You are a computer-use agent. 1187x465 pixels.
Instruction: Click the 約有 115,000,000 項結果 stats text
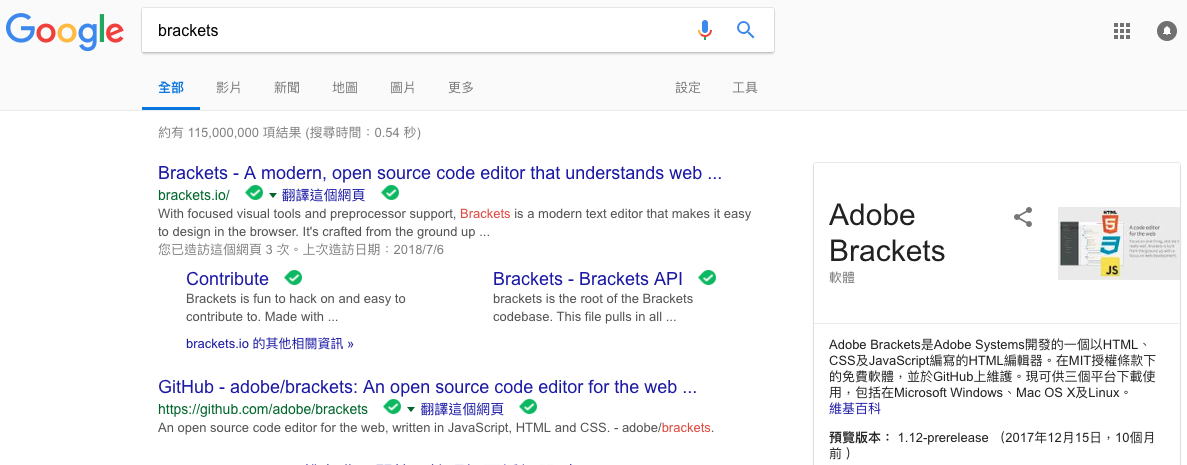point(289,133)
